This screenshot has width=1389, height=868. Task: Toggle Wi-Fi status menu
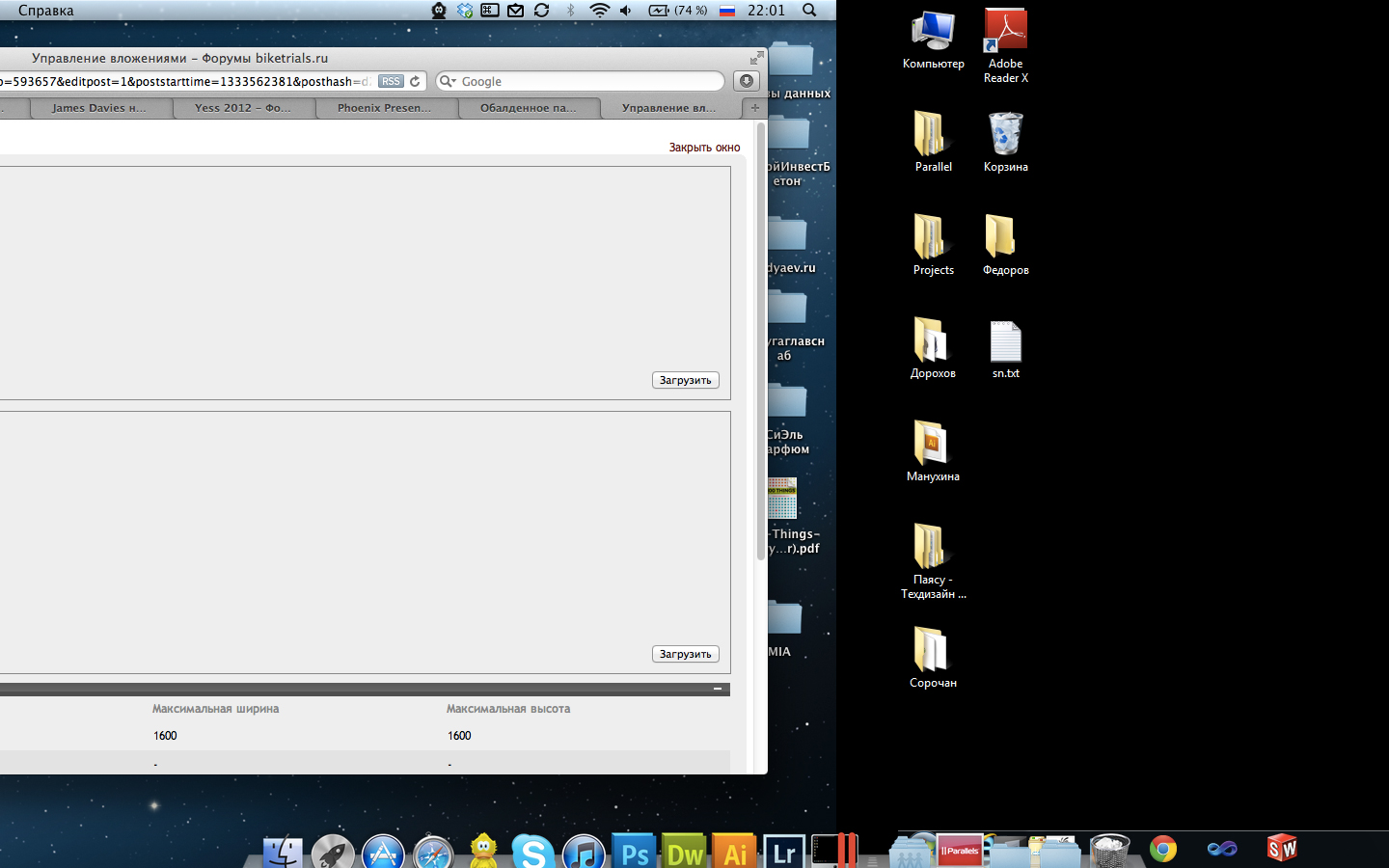[599, 11]
